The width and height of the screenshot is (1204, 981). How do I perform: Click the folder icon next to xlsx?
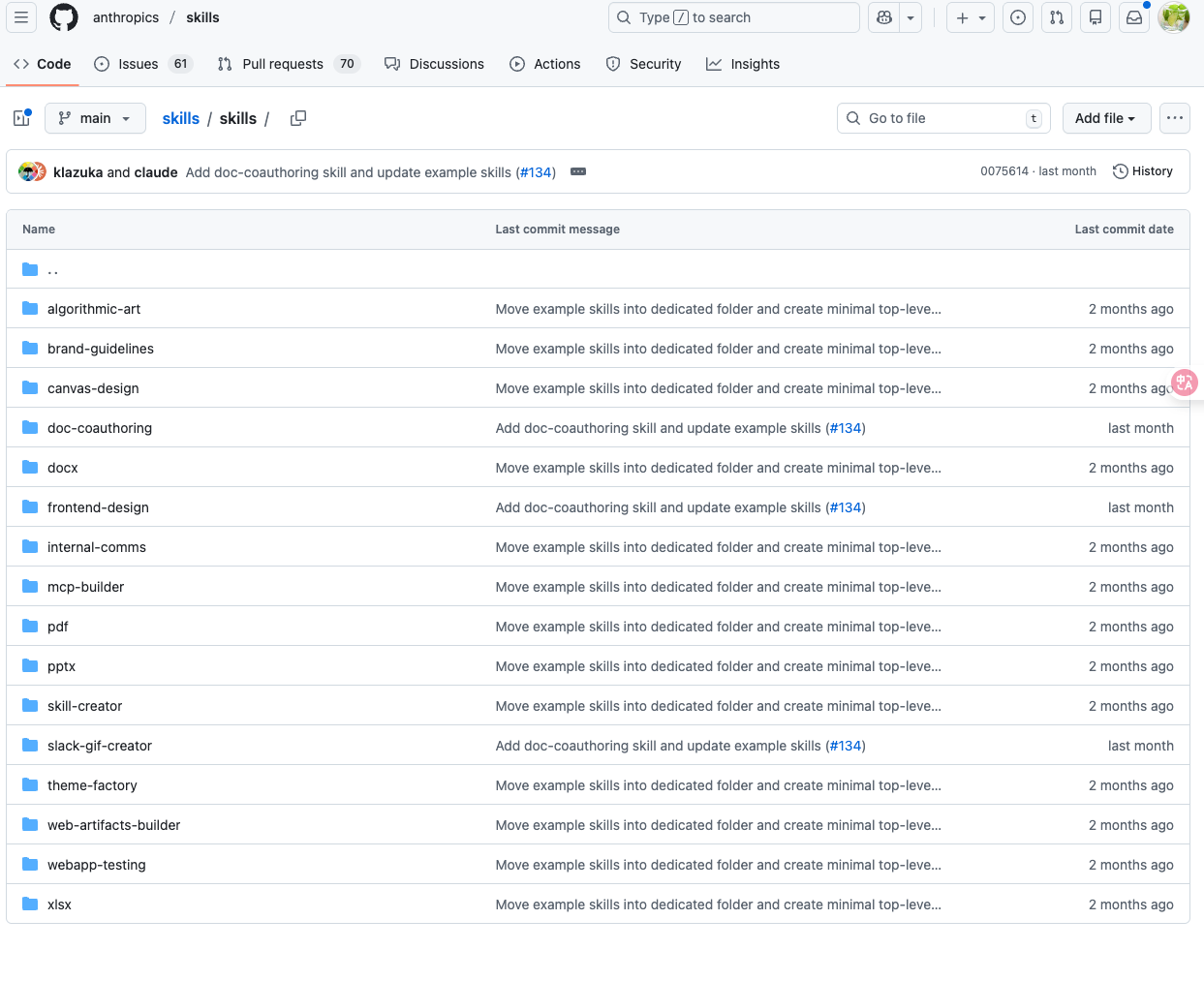coord(30,904)
